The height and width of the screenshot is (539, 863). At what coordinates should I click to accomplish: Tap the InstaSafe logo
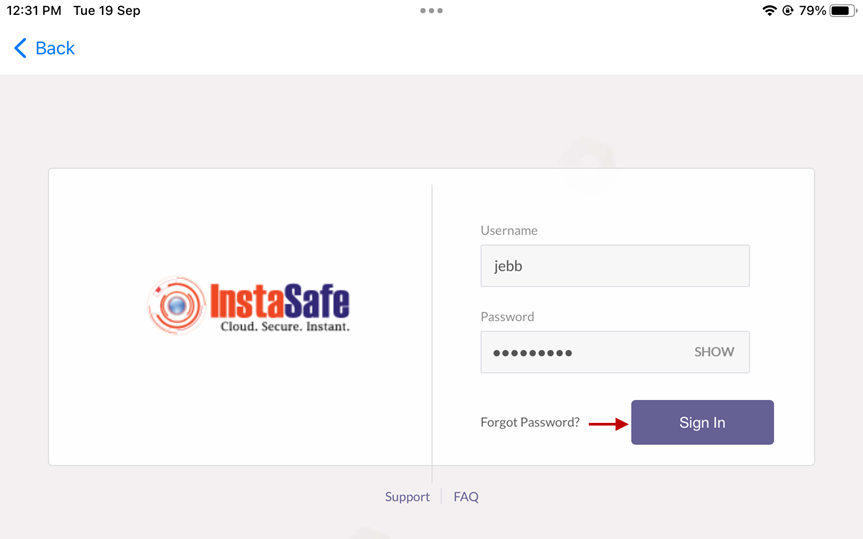(x=249, y=305)
